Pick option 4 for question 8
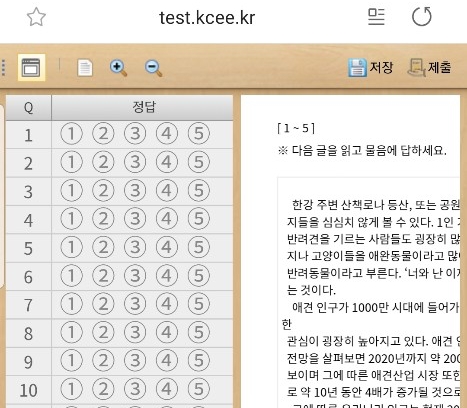 167,332
